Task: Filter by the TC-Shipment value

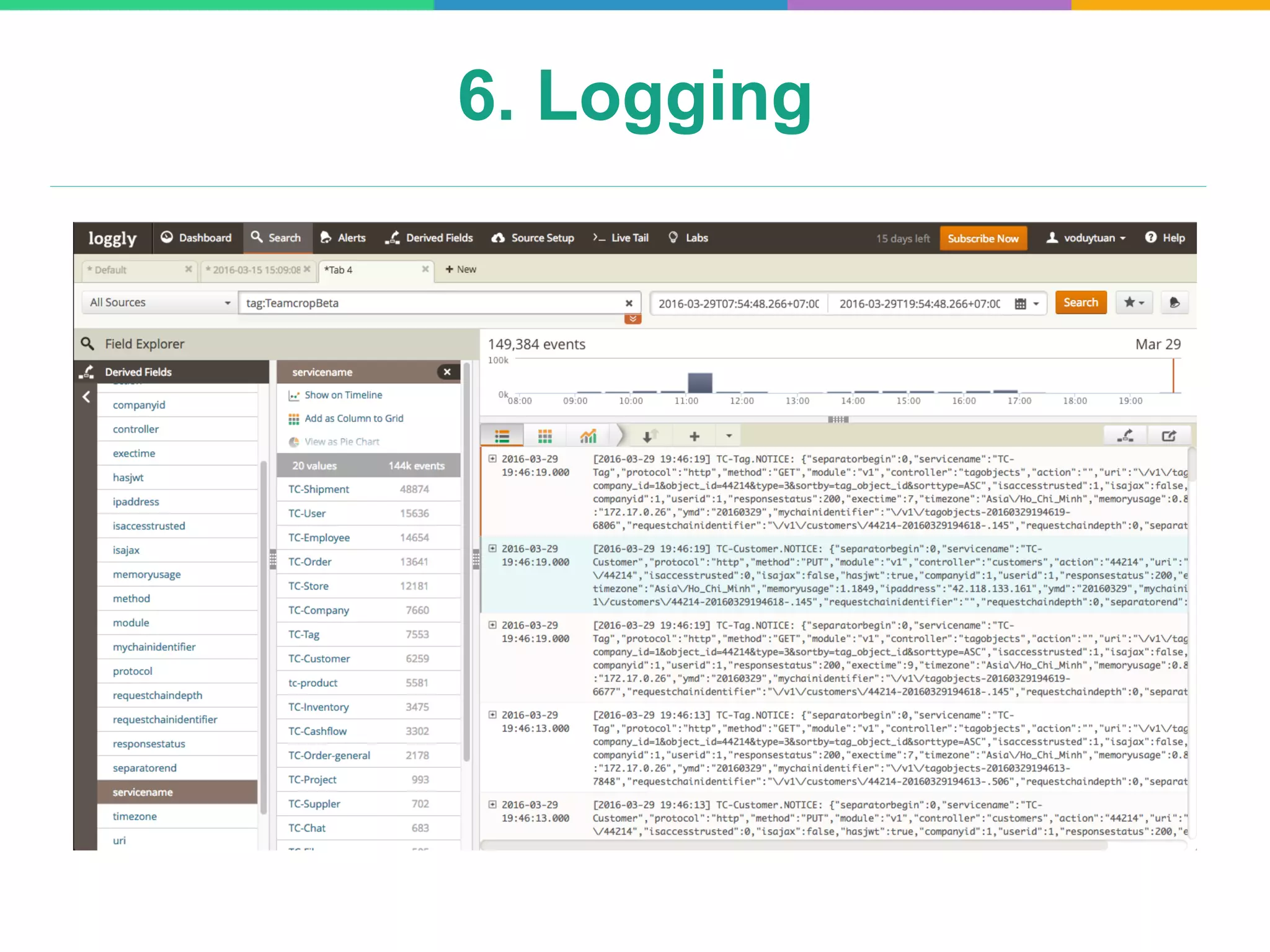Action: (x=368, y=490)
